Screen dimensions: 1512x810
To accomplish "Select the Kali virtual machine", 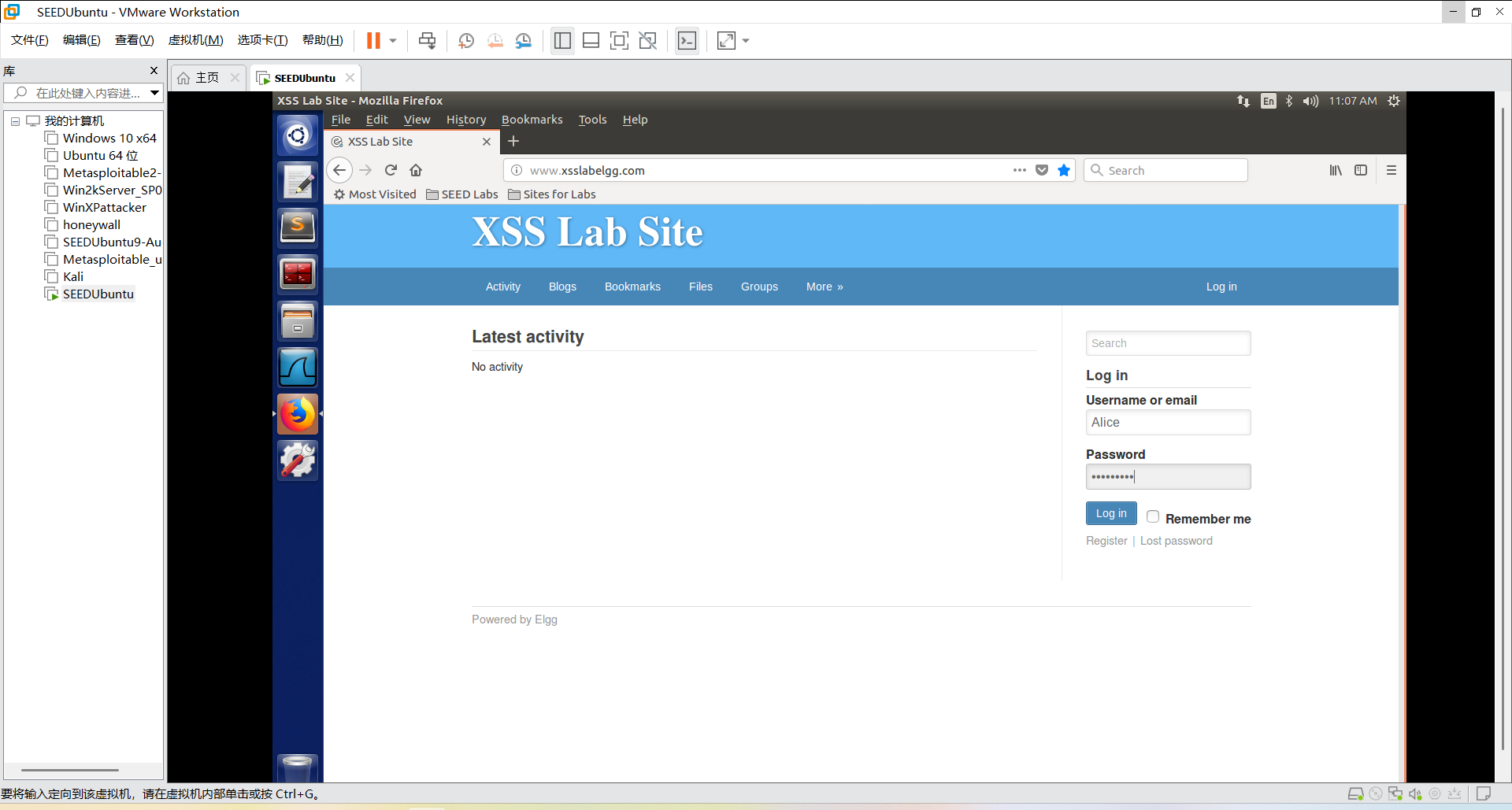I will pos(73,277).
